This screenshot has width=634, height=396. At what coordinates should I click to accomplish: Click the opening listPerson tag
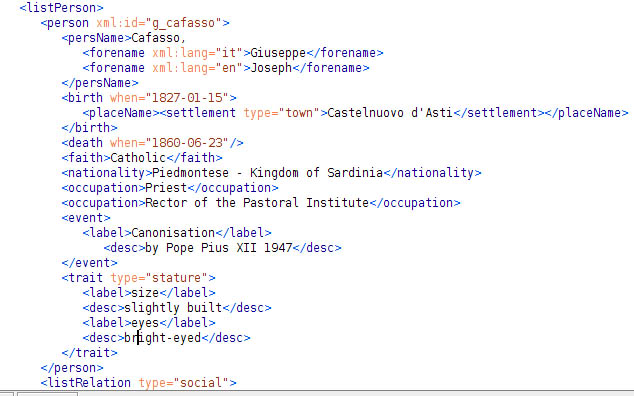pyautogui.click(x=61, y=8)
